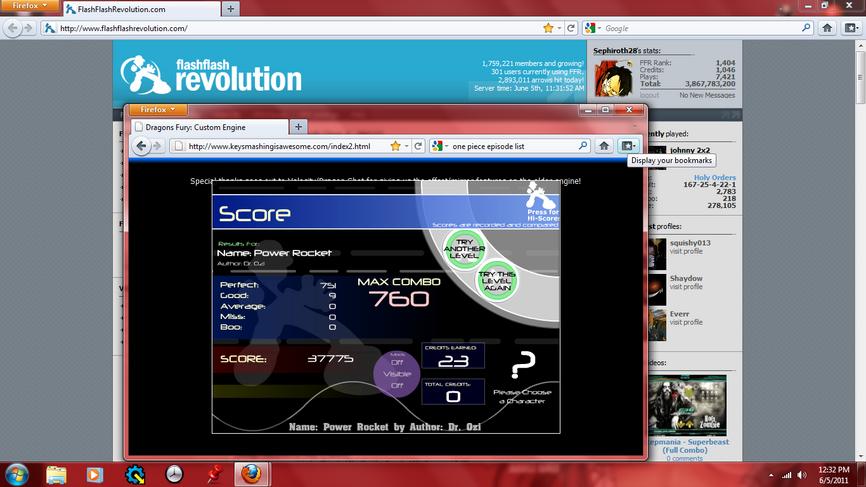
Task: Click Try This Level Again button
Action: [497, 280]
